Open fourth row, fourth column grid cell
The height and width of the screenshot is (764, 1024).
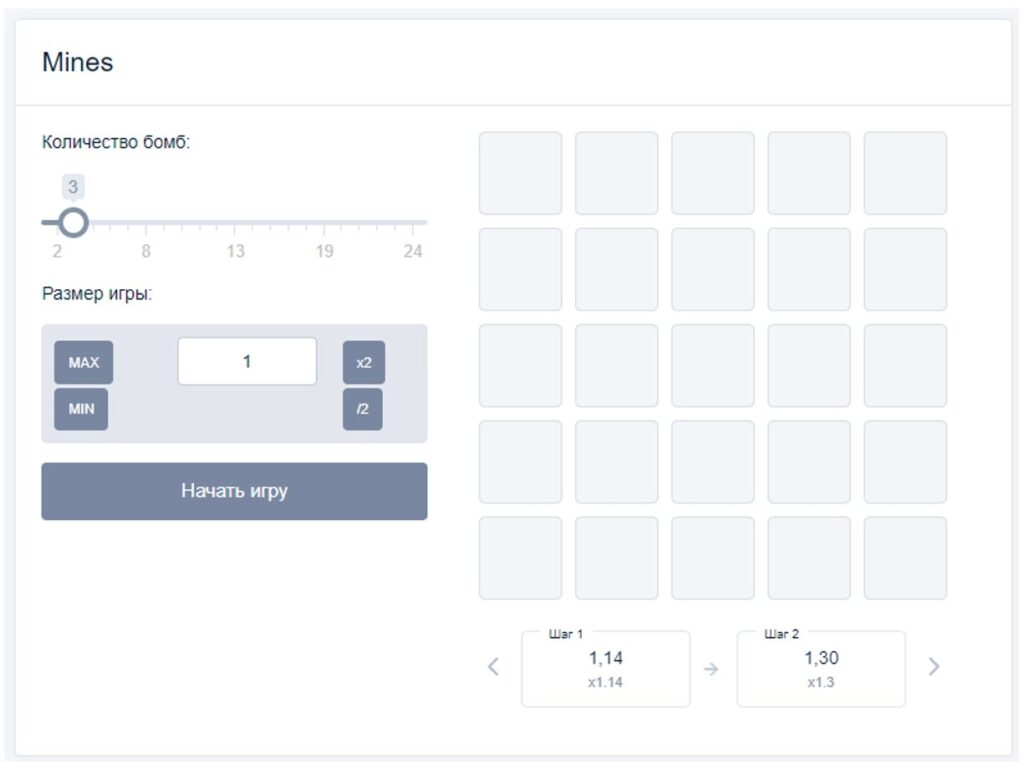pos(809,462)
